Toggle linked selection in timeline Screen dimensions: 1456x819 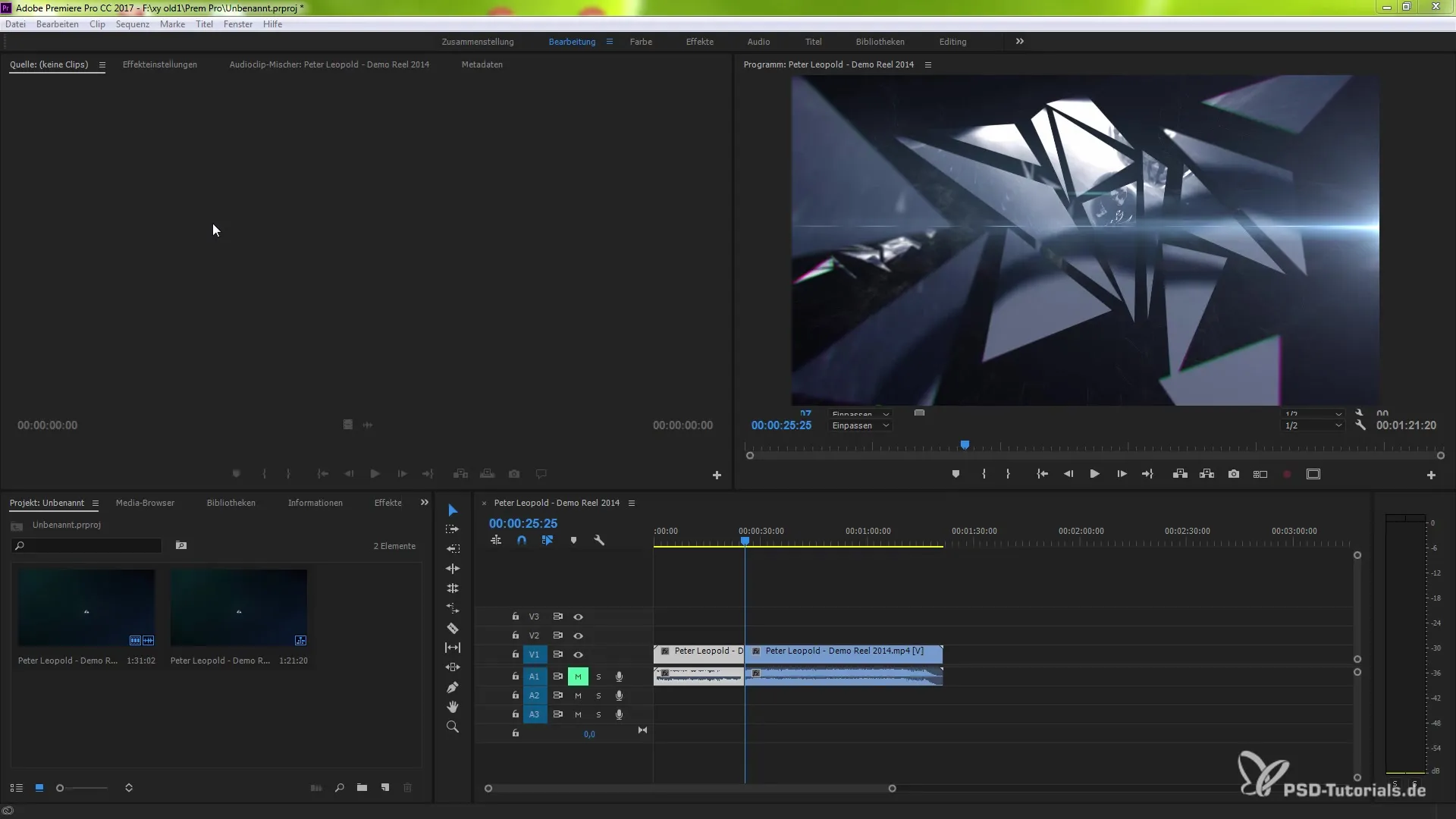[x=548, y=541]
